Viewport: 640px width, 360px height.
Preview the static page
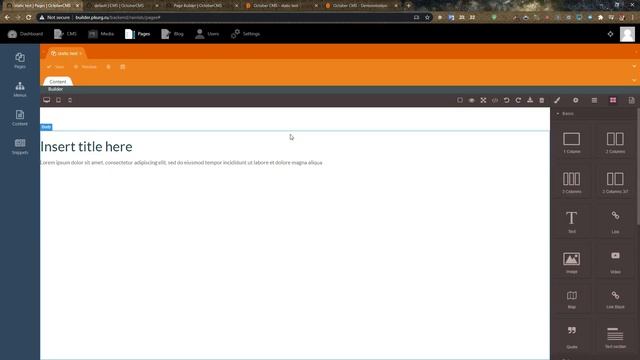(x=85, y=67)
